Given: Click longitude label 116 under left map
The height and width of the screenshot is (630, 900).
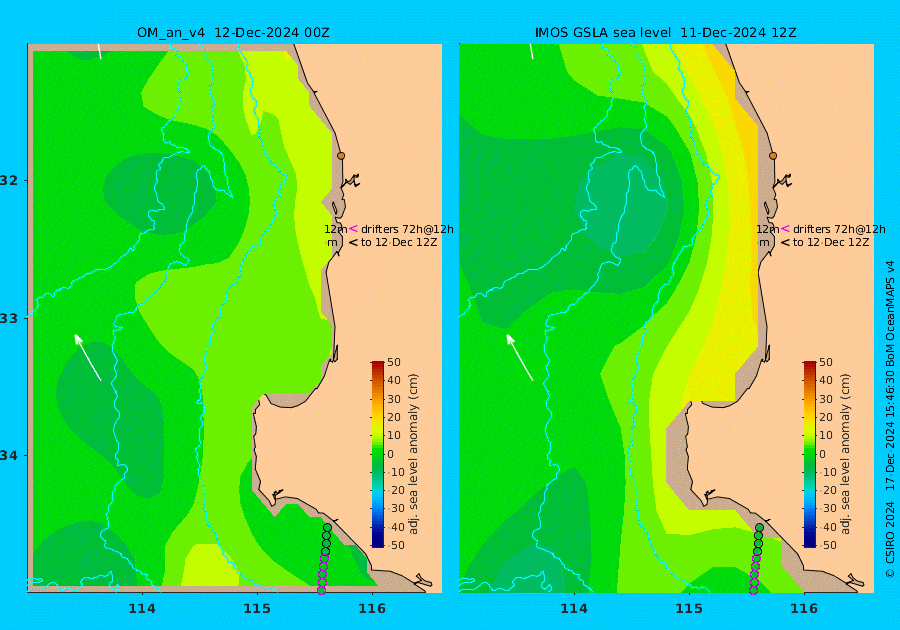Looking at the screenshot, I should pos(372,608).
